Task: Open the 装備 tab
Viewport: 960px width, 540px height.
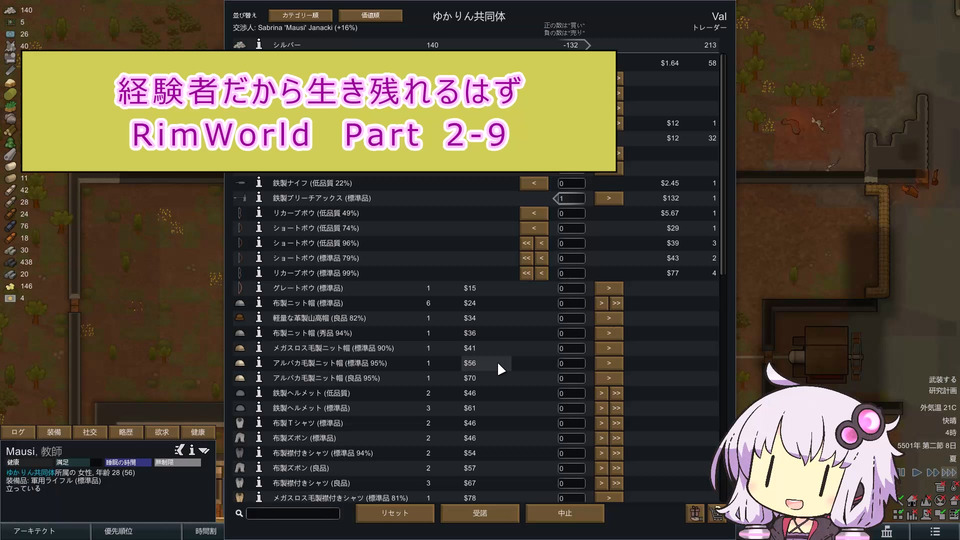Action: click(54, 432)
